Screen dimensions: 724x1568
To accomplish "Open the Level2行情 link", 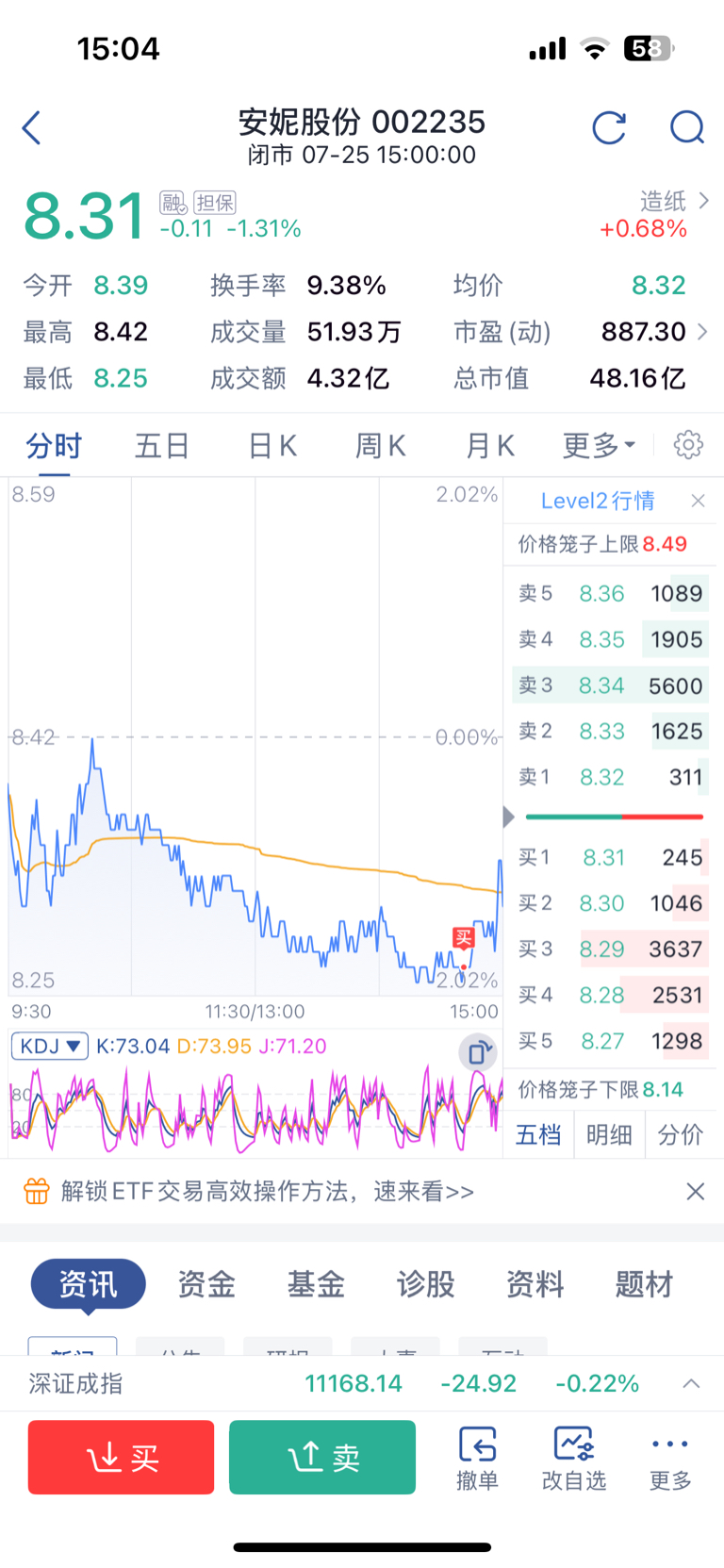I will (x=598, y=501).
